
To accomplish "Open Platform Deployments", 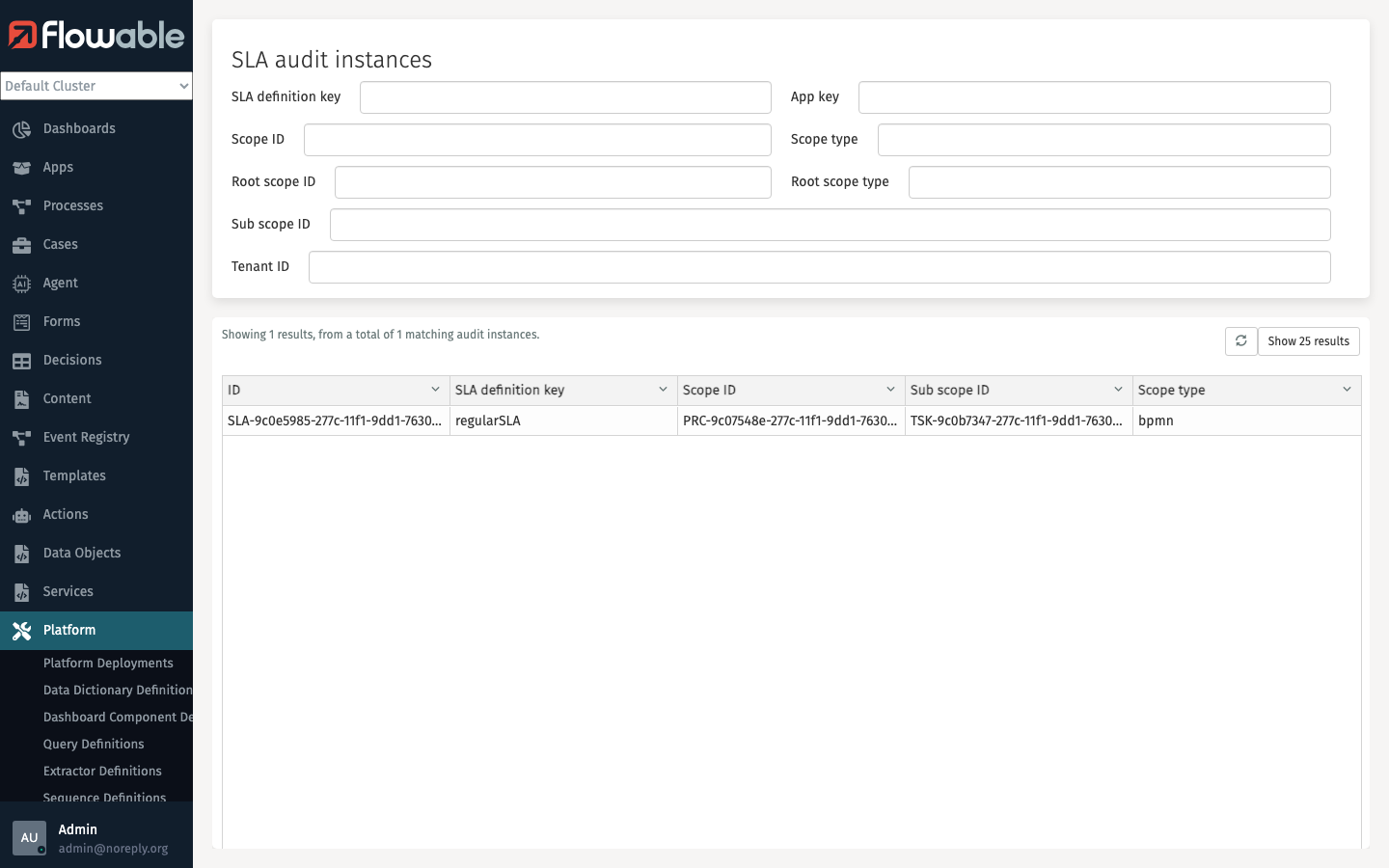I will (109, 663).
